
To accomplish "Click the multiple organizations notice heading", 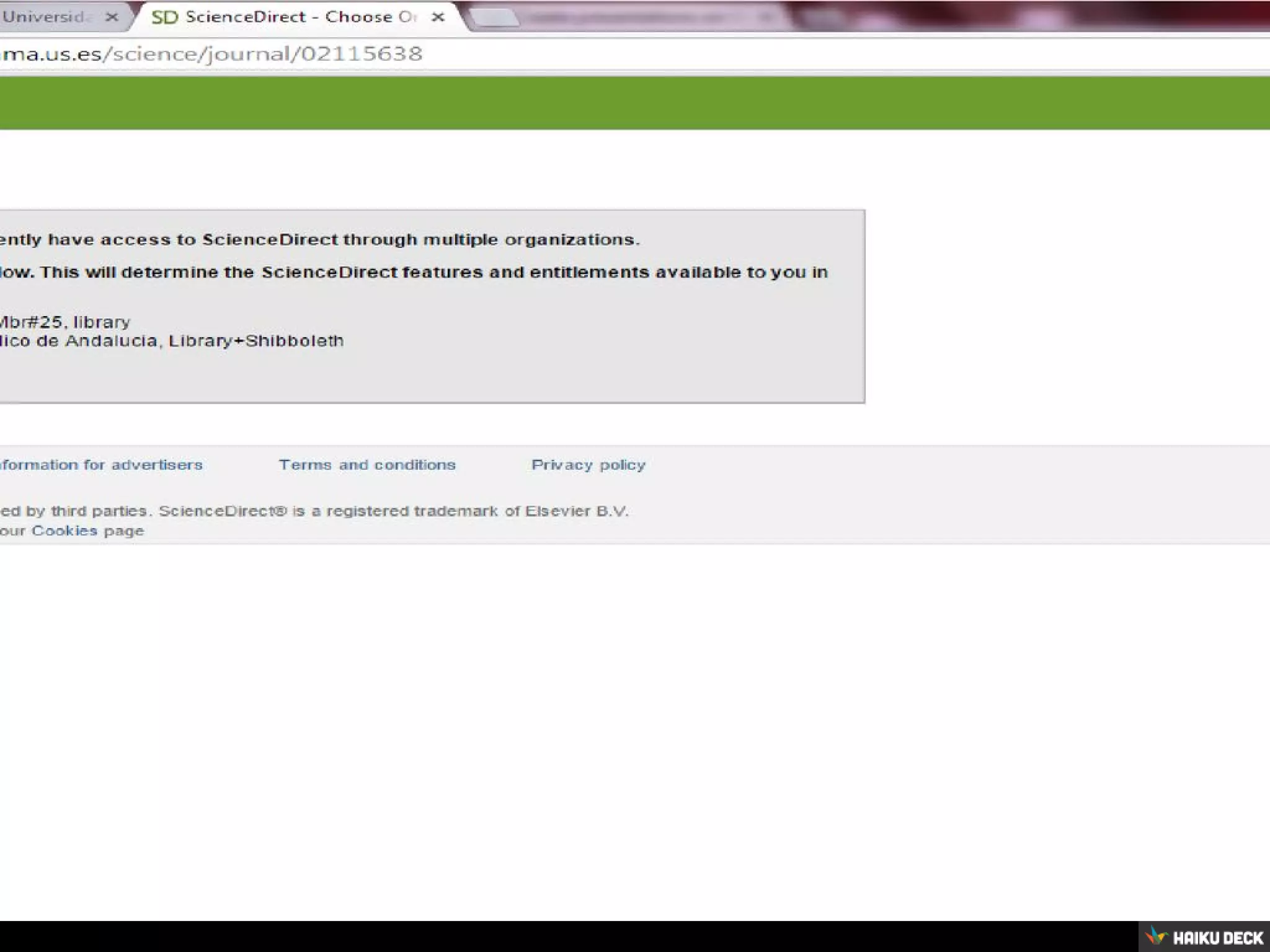I will 319,240.
